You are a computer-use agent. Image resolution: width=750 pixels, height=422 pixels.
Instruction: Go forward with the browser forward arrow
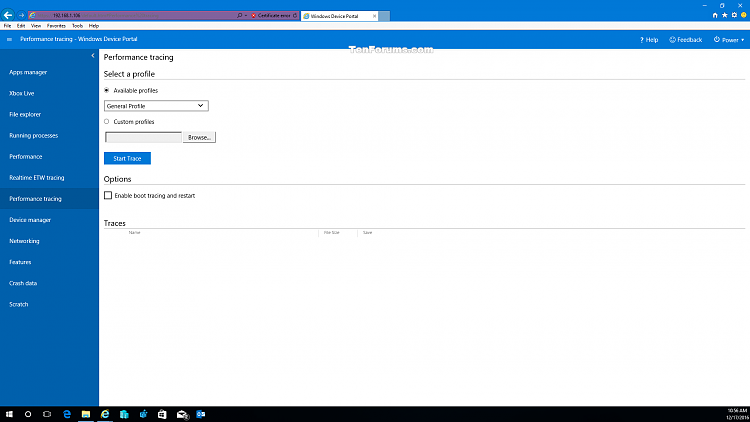[x=21, y=15]
